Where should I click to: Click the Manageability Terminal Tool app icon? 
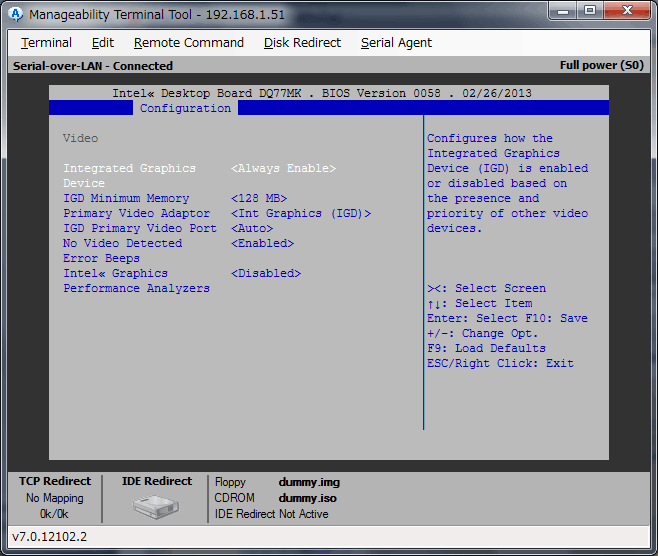(x=16, y=14)
